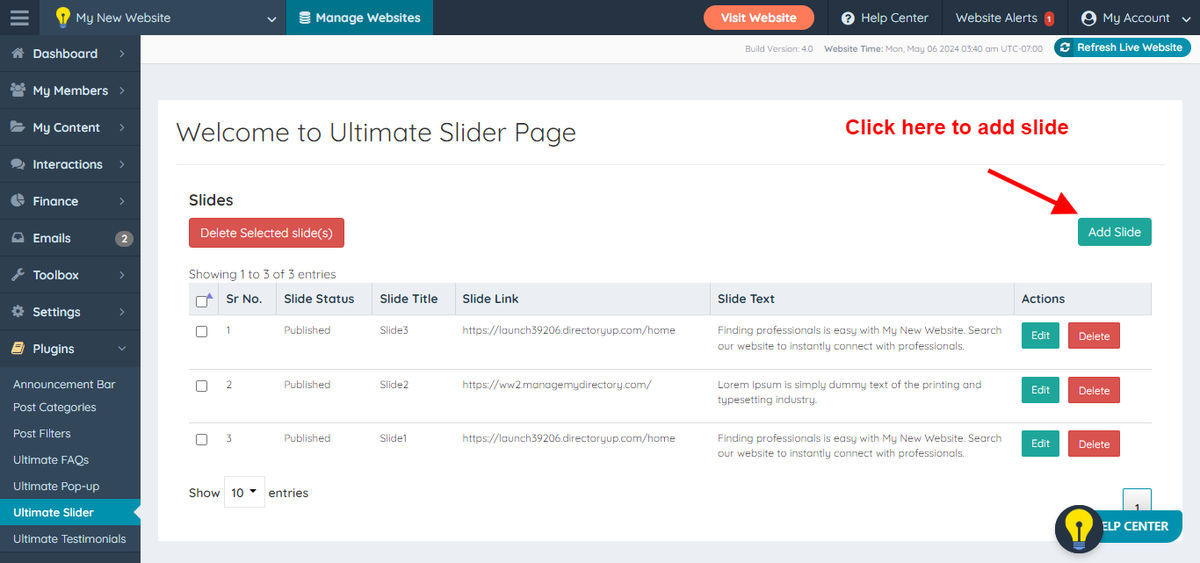Click the Manage Websites database icon
The height and width of the screenshot is (563, 1200).
304,18
